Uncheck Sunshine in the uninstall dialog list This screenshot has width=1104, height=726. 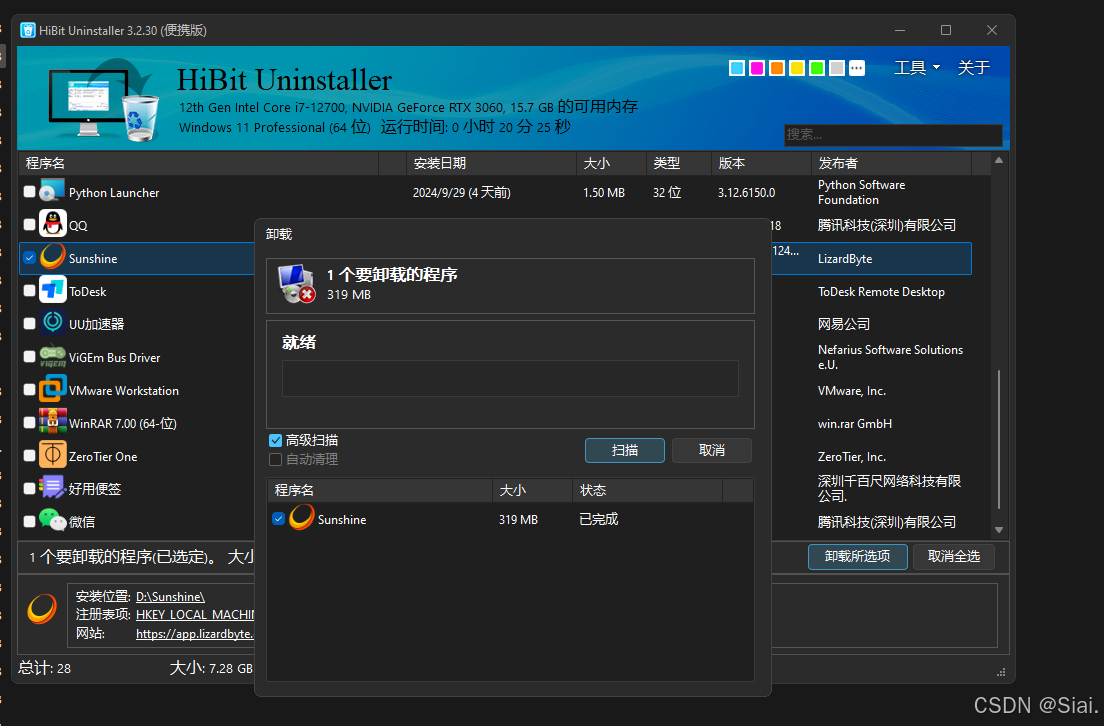(x=278, y=518)
